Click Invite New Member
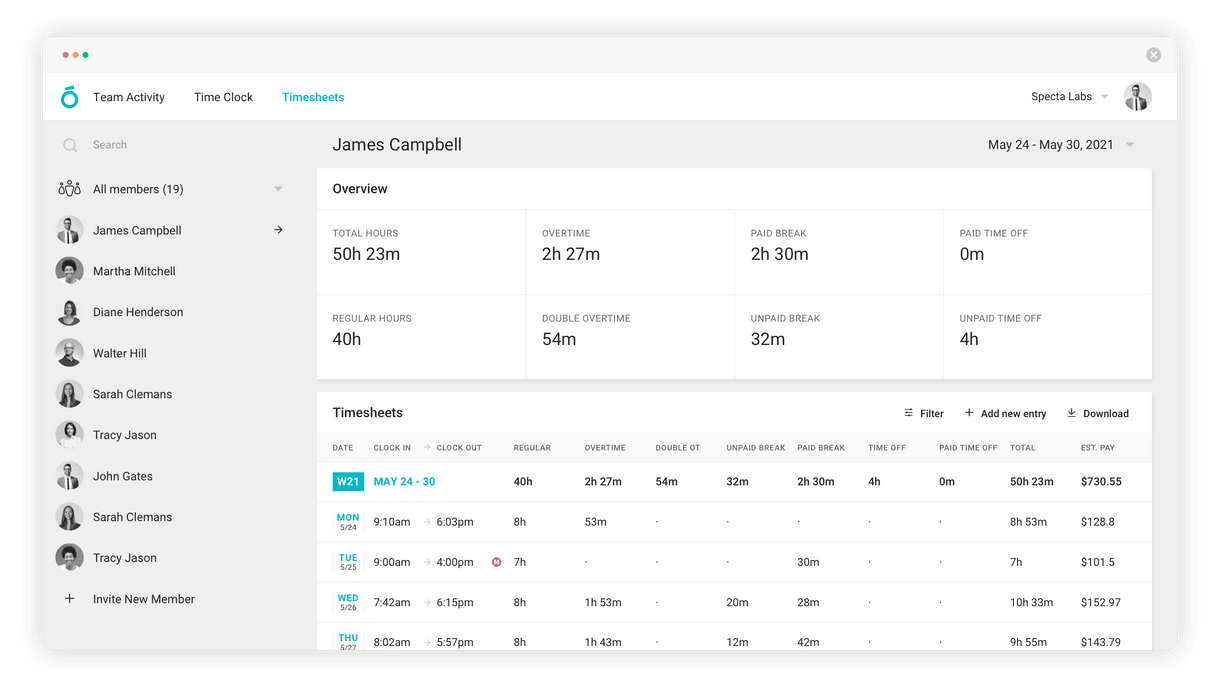Image resolution: width=1220 pixels, height=693 pixels. pos(143,598)
